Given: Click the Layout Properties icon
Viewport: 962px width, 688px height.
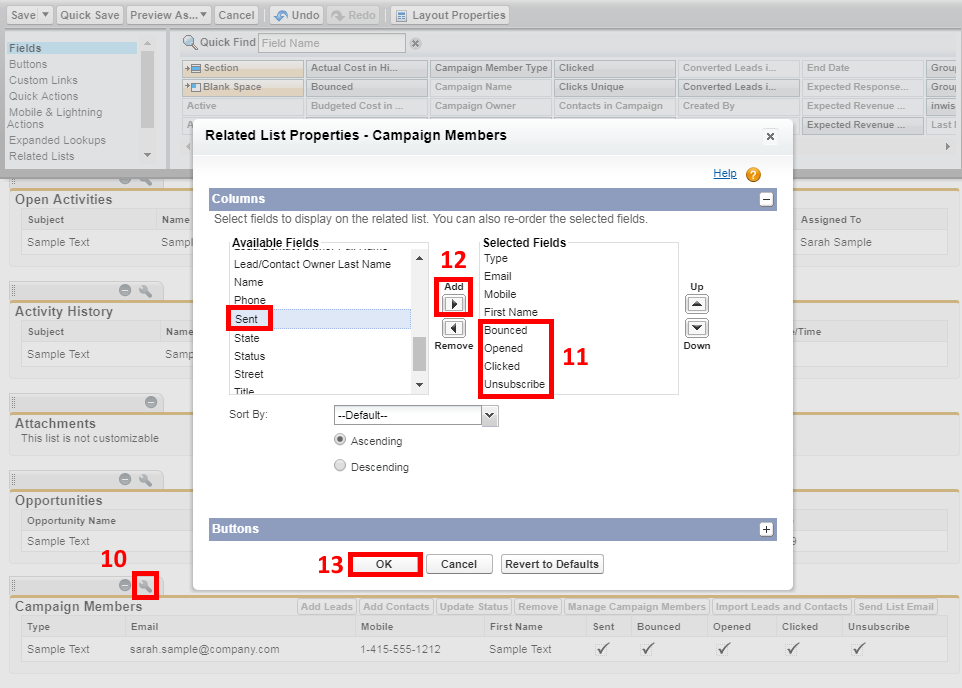Looking at the screenshot, I should [401, 15].
